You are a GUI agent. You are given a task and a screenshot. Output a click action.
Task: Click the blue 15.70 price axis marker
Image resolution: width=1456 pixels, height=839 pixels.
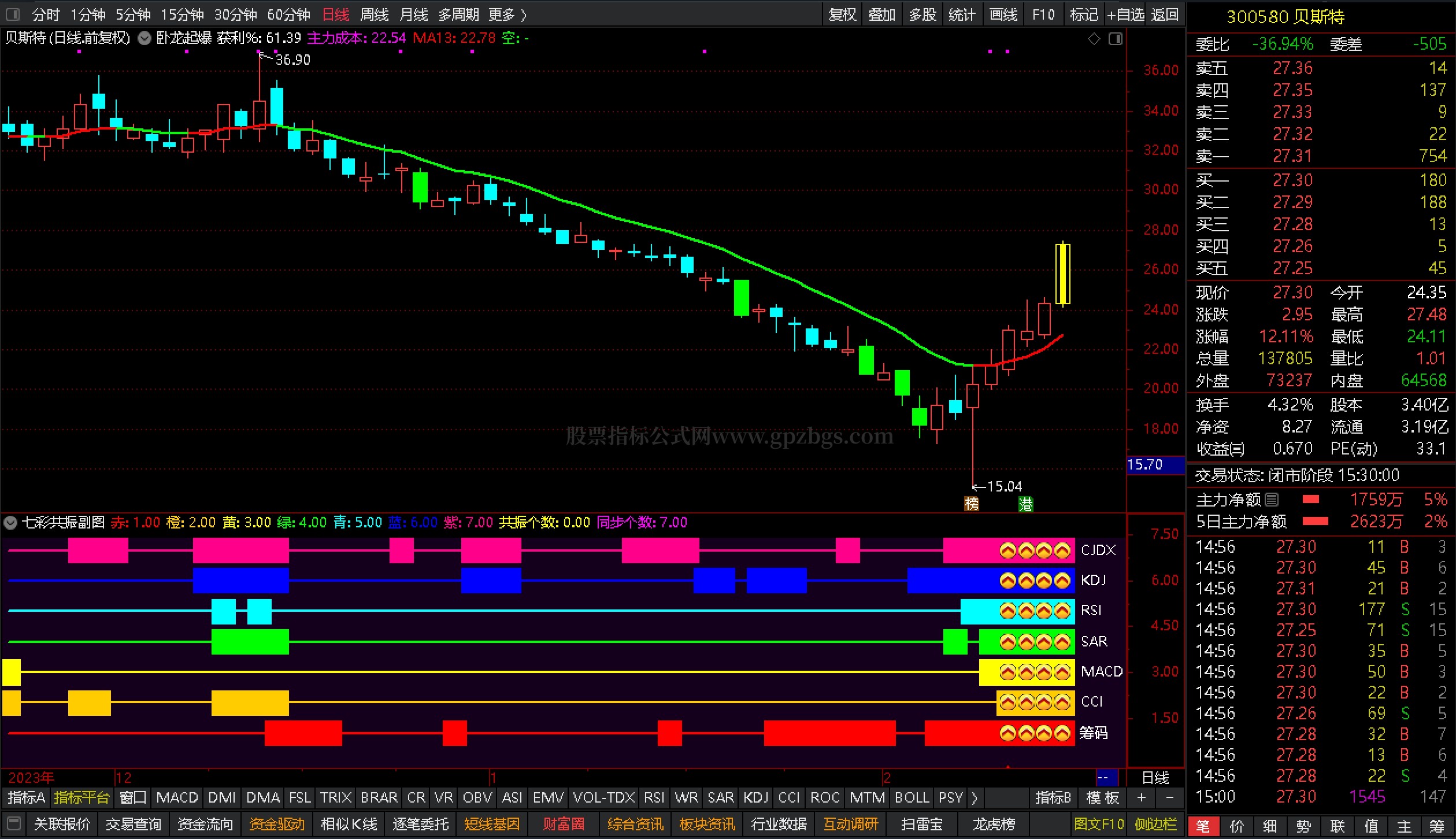point(1155,465)
